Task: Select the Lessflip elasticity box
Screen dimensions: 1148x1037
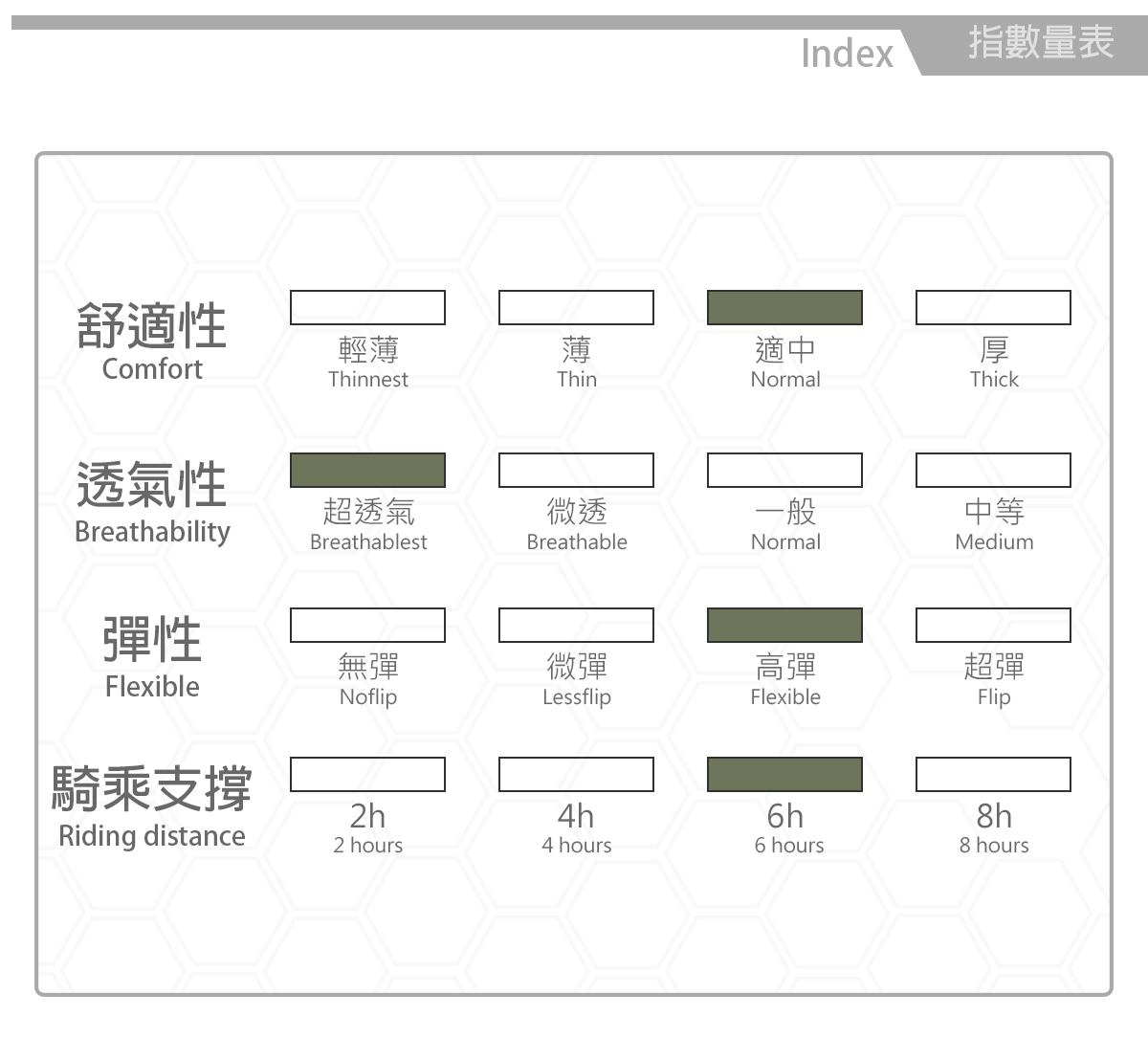Action: (x=576, y=625)
